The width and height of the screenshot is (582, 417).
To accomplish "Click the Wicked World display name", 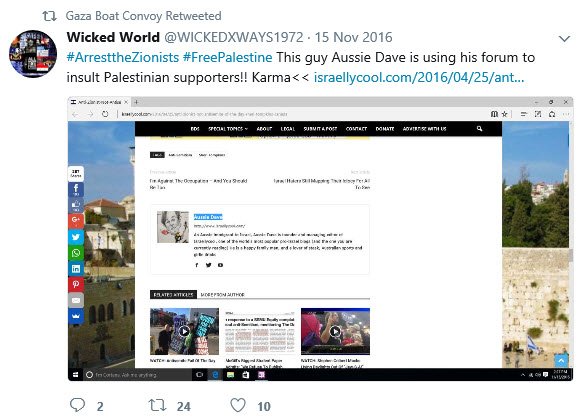I will click(x=113, y=37).
